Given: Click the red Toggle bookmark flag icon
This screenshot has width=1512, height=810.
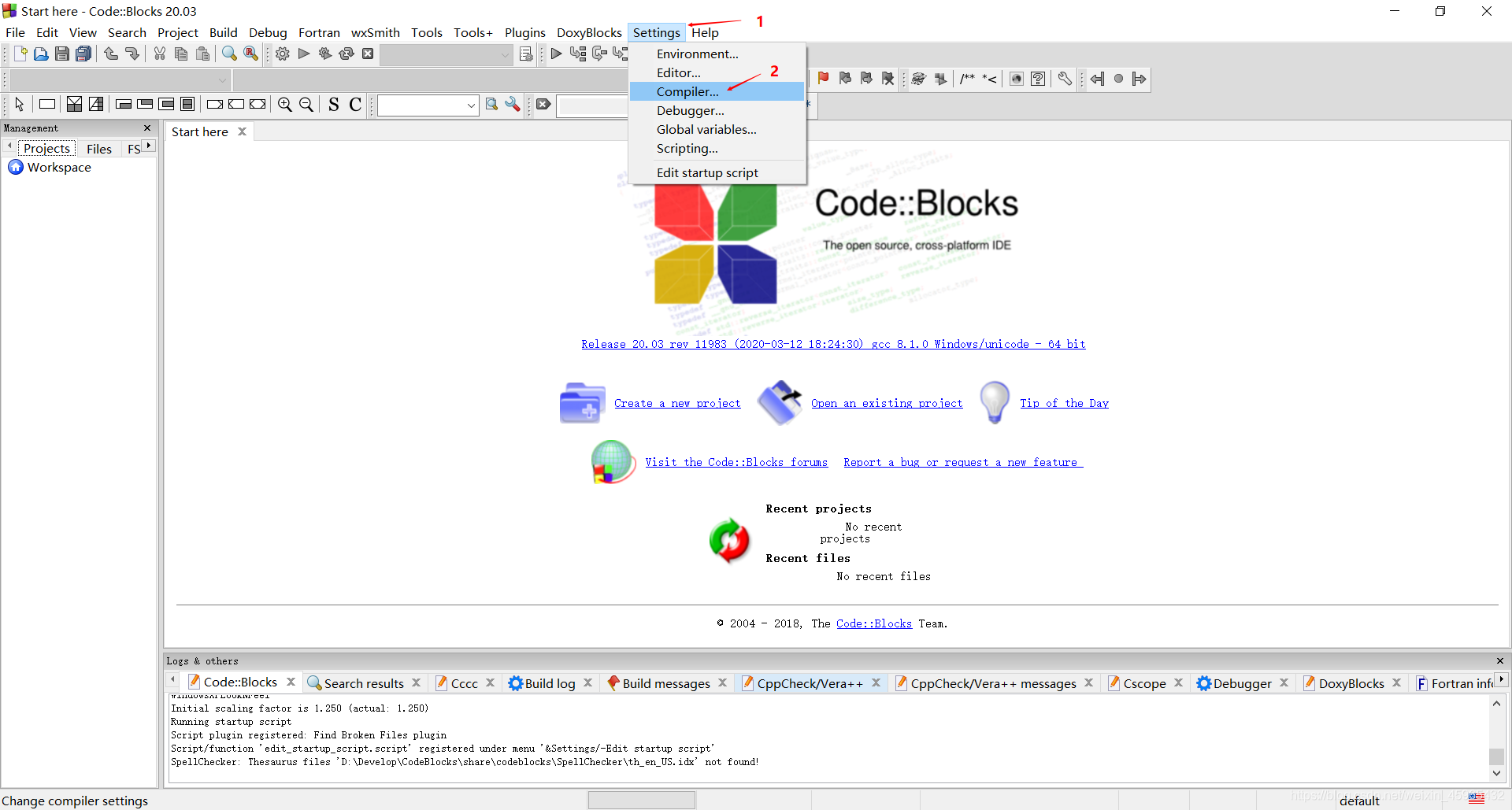Looking at the screenshot, I should click(824, 78).
